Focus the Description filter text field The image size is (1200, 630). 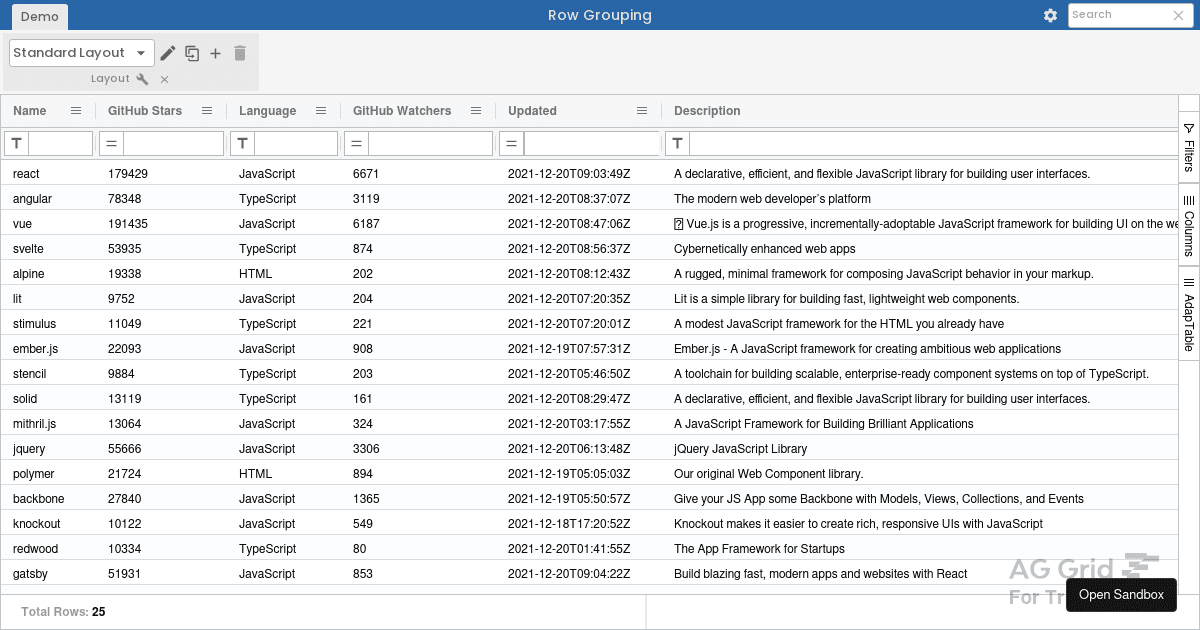point(934,144)
